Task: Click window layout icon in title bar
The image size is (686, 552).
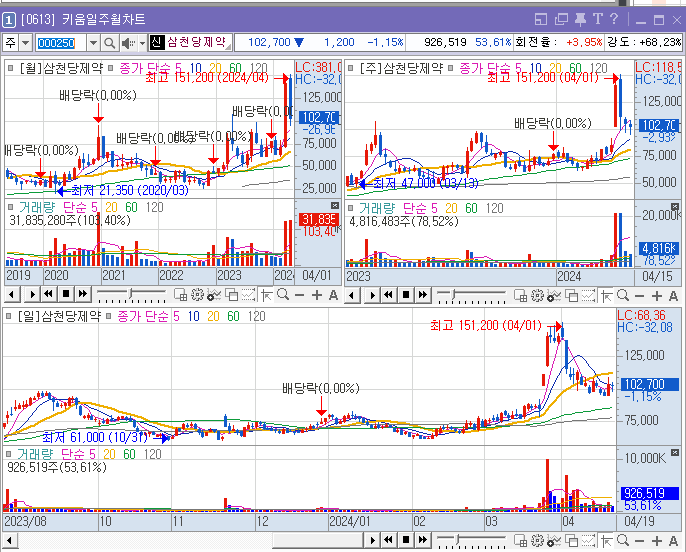Action: point(541,19)
